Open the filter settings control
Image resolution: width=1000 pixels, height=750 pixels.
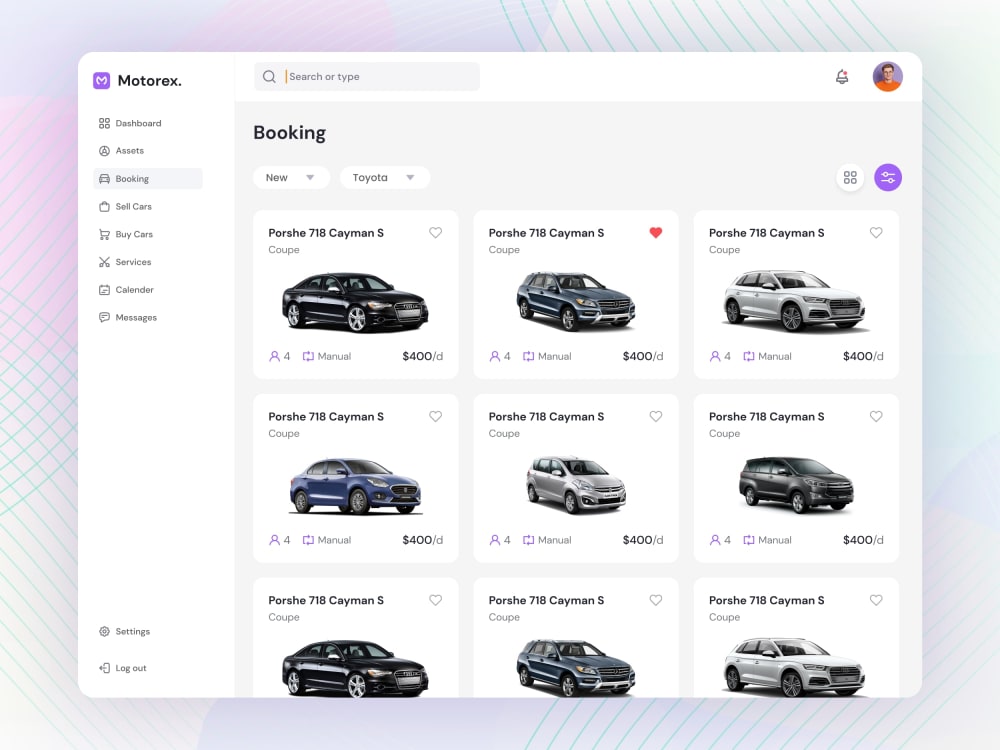(888, 177)
